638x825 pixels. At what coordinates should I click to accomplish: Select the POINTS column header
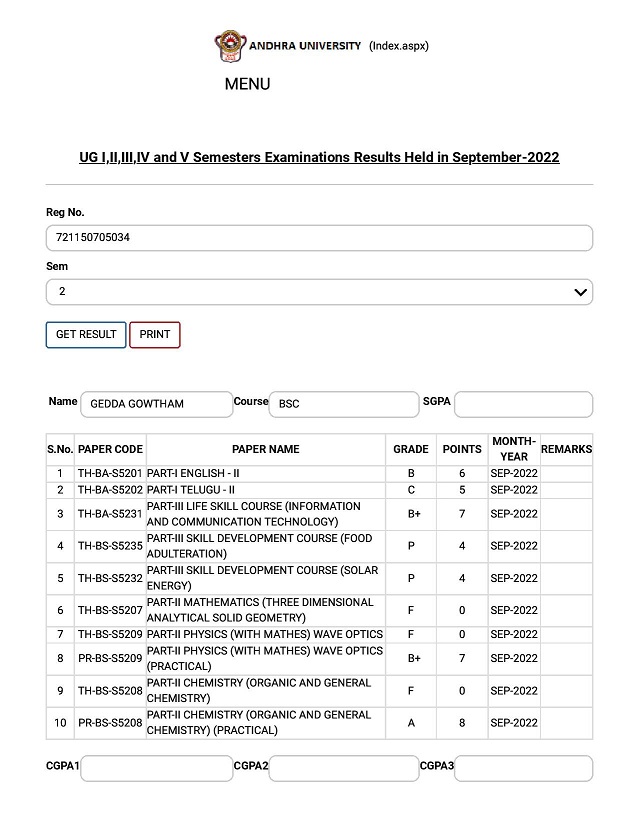tap(462, 449)
